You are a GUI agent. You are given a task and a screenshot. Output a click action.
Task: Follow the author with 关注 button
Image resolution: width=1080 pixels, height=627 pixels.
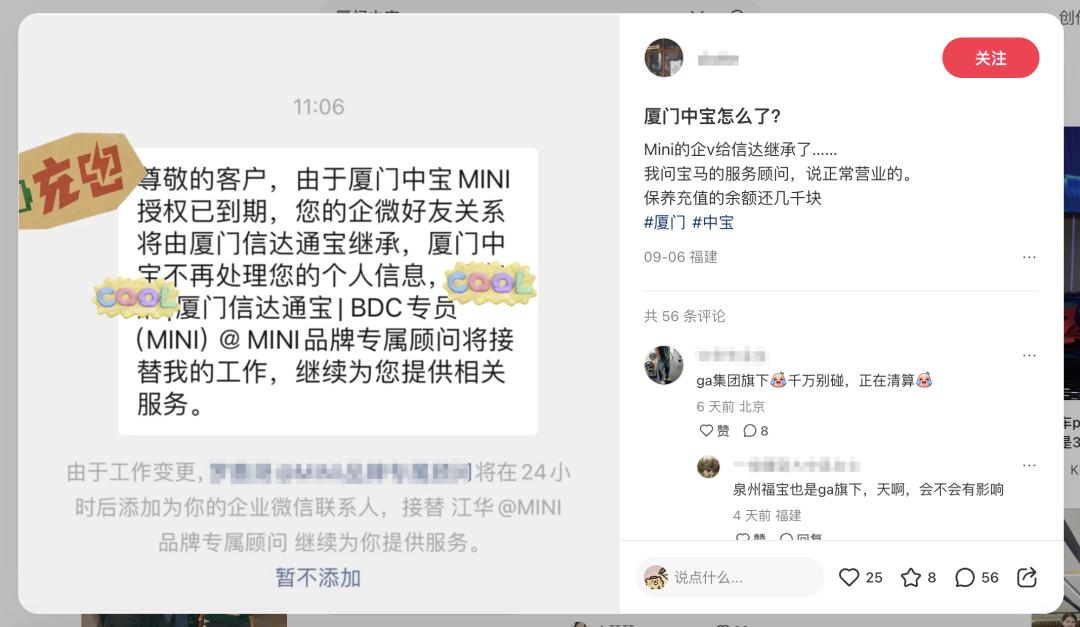[990, 58]
